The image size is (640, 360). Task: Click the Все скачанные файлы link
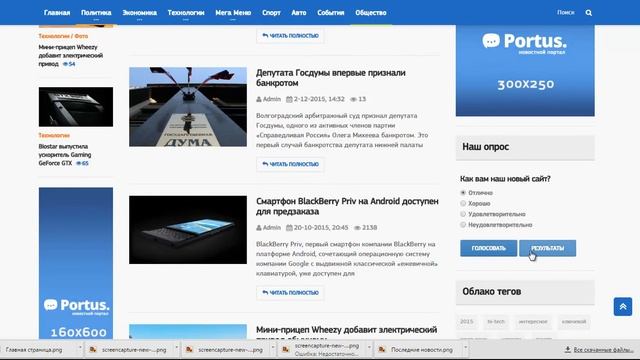603,350
